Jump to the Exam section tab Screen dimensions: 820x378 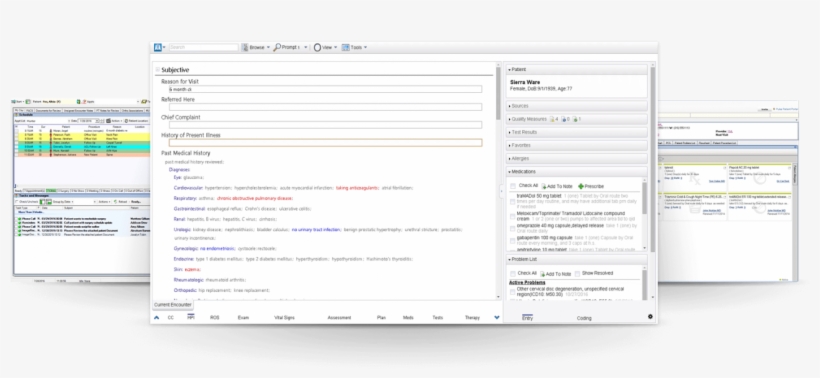coord(243,317)
